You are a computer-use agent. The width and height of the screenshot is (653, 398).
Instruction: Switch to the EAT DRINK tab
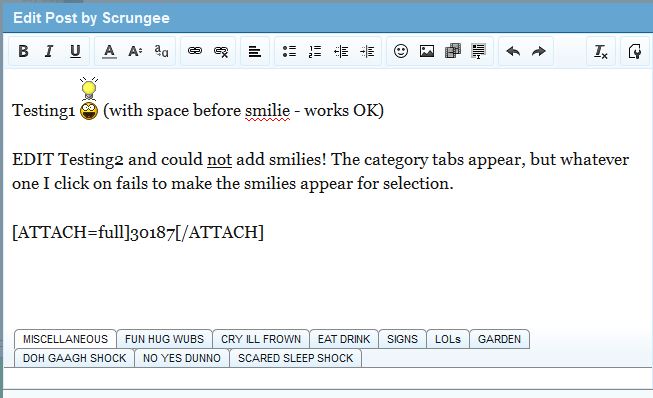tap(344, 339)
